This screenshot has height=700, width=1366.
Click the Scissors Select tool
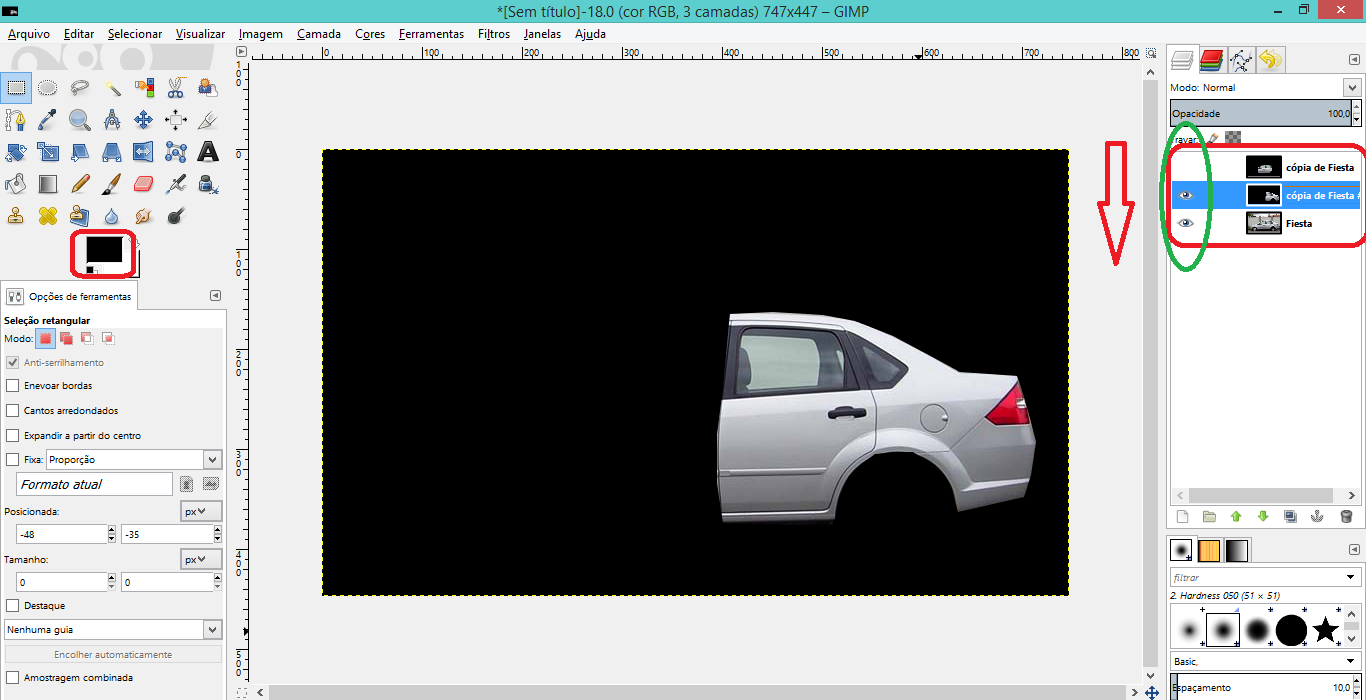coord(176,88)
